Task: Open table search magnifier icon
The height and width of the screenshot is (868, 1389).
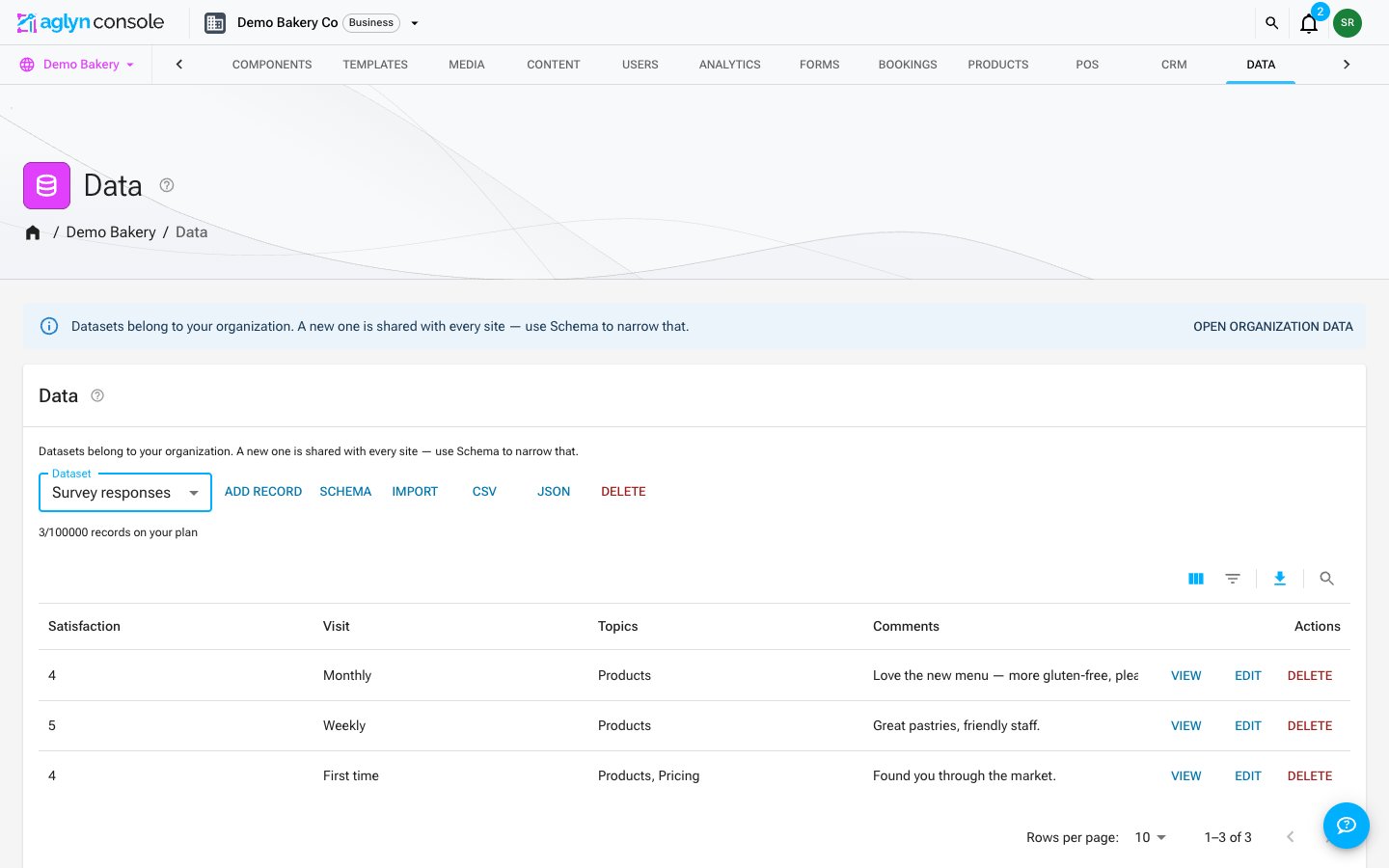Action: tap(1327, 579)
